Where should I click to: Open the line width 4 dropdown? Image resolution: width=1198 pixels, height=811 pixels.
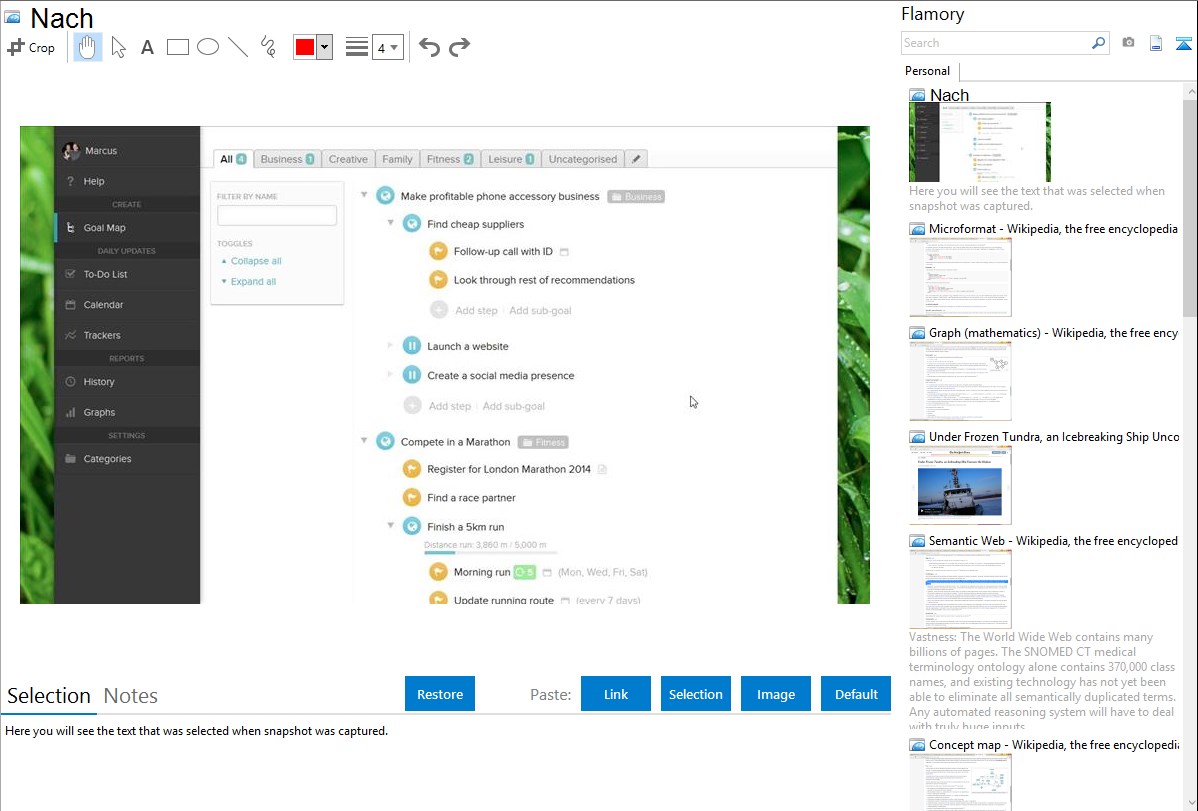click(388, 47)
